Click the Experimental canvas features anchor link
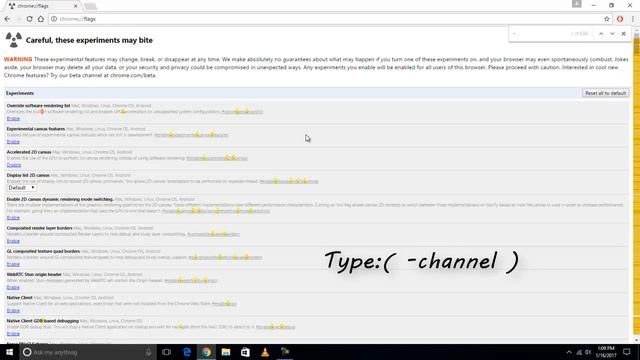The height and width of the screenshot is (360, 640). point(191,135)
